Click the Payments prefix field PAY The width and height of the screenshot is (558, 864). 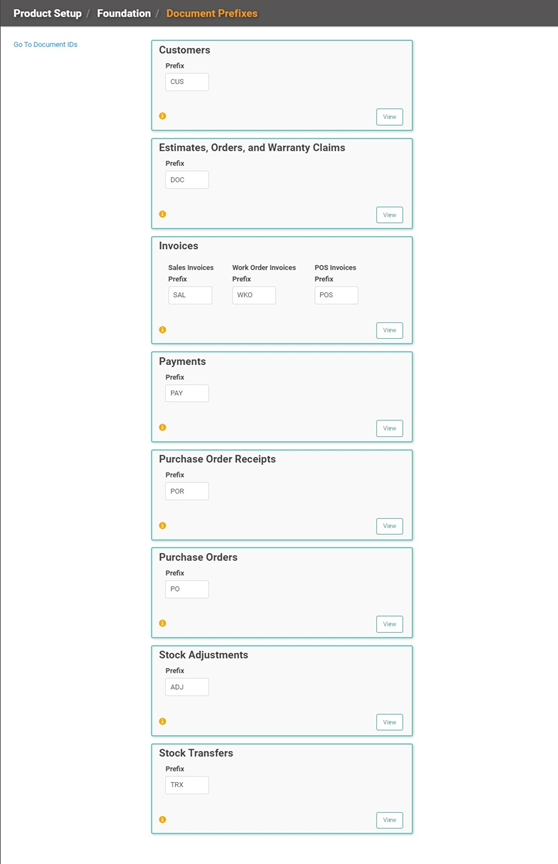click(x=187, y=393)
